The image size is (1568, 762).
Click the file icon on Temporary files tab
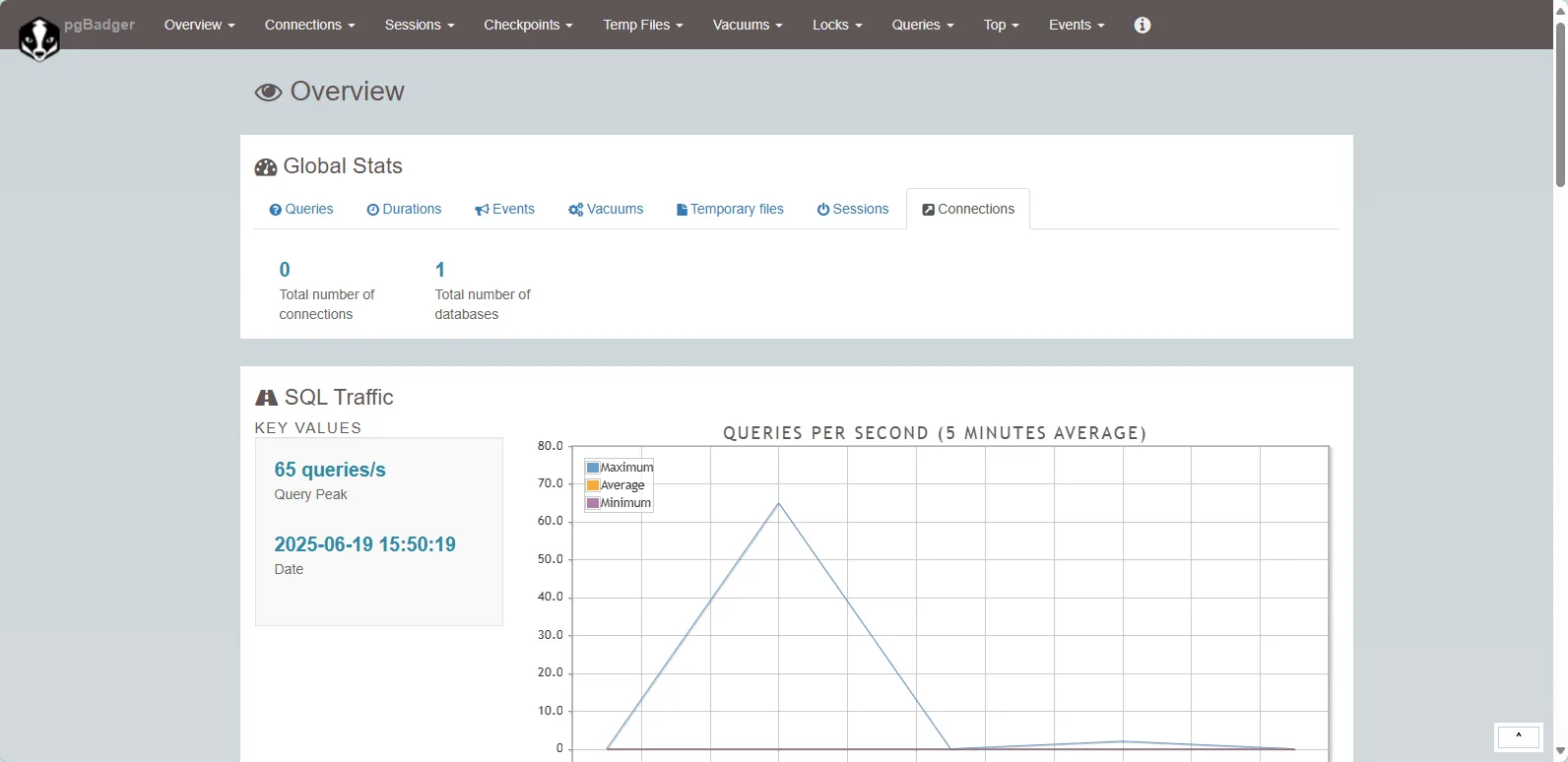click(x=682, y=210)
